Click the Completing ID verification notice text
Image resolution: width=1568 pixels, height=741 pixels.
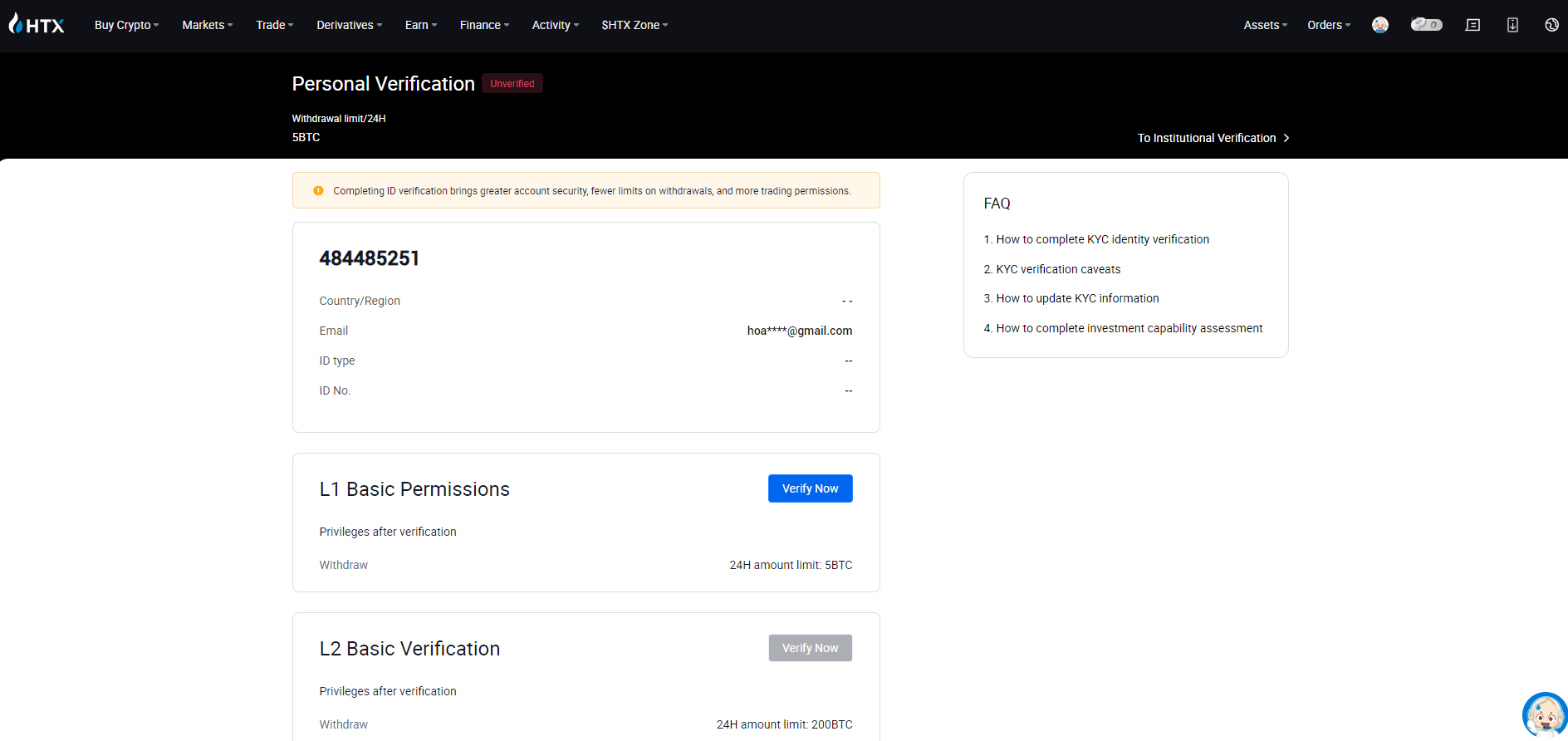point(592,191)
